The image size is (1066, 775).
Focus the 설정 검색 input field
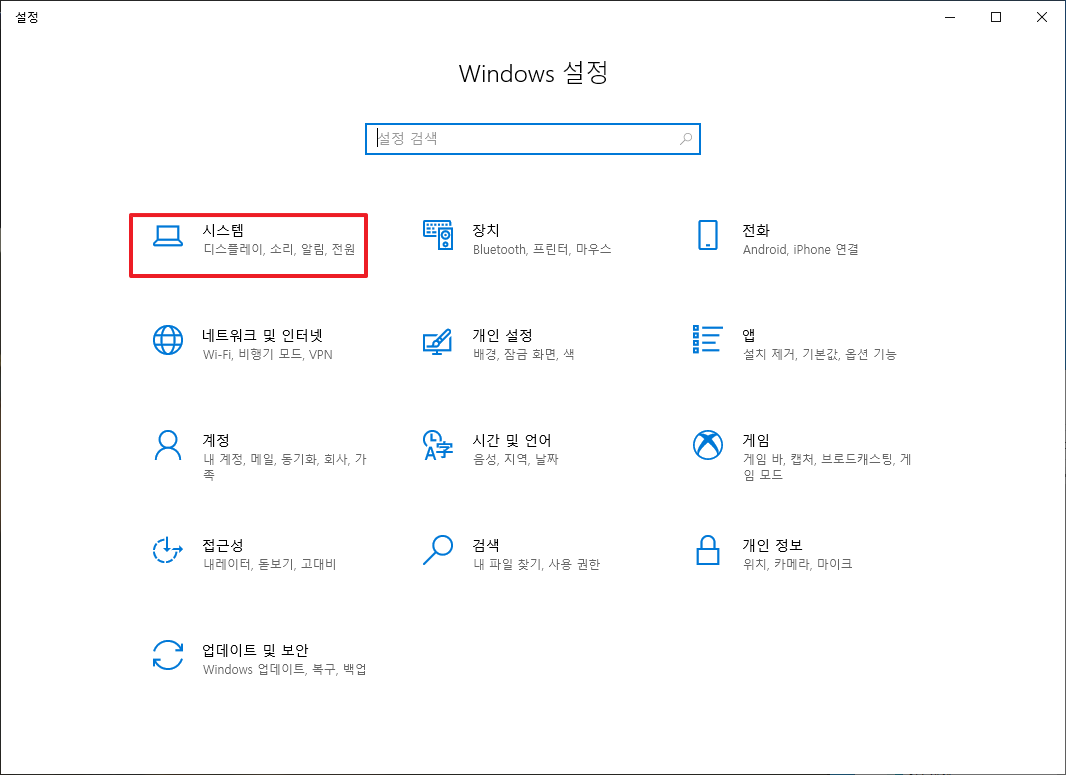click(x=532, y=139)
